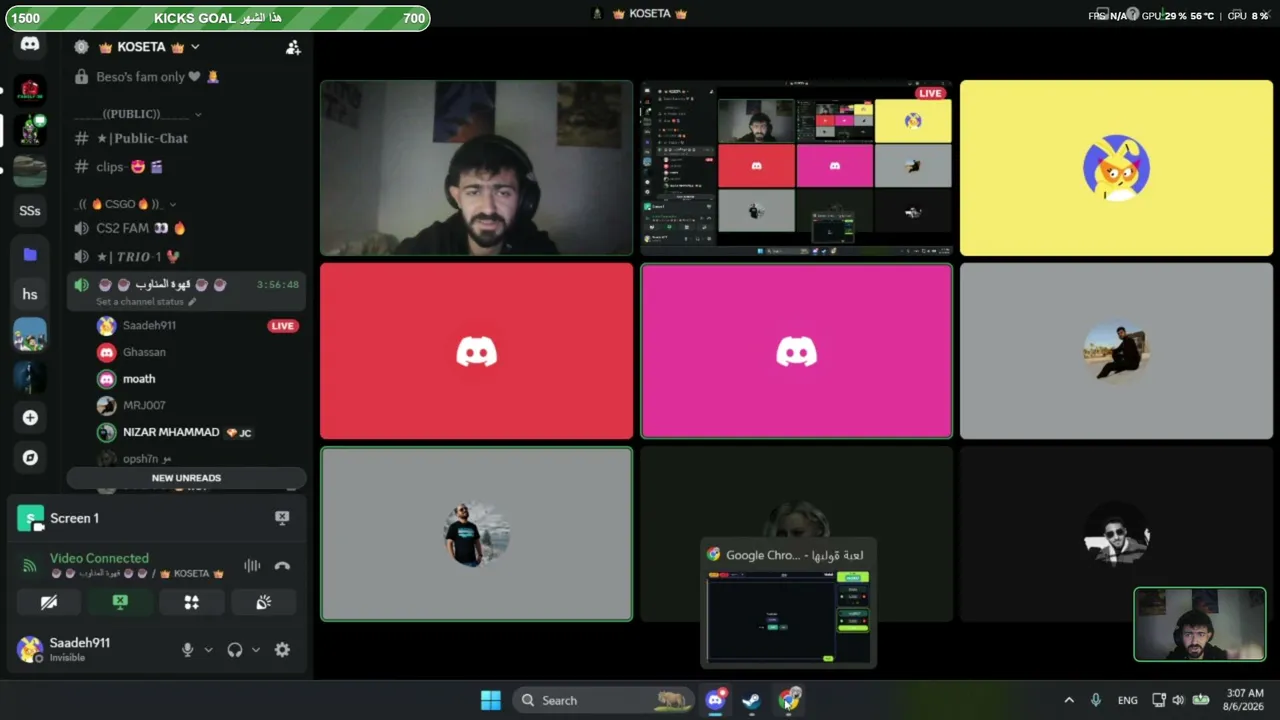Open the blue server folder icon

(x=30, y=255)
